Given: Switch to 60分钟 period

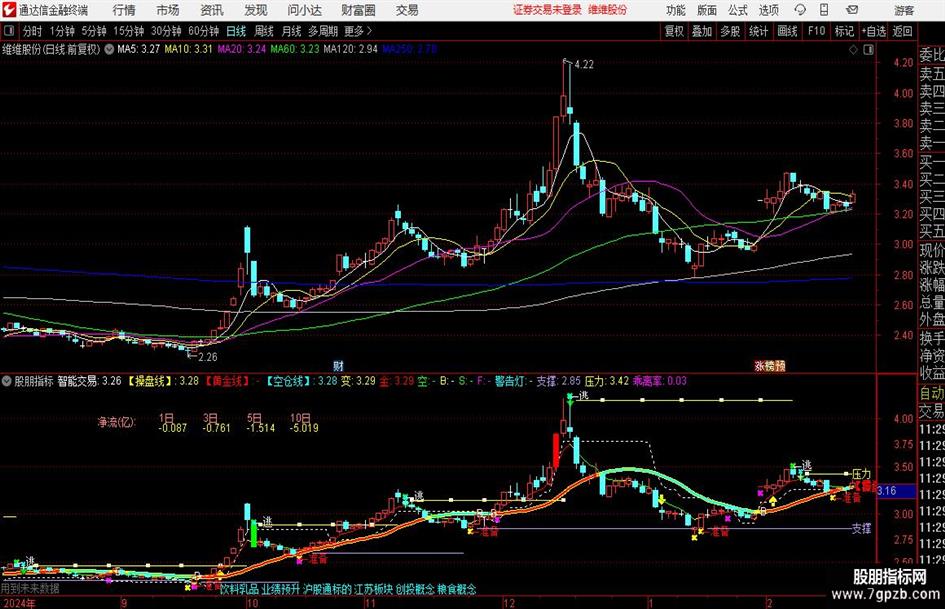Looking at the screenshot, I should tap(203, 31).
